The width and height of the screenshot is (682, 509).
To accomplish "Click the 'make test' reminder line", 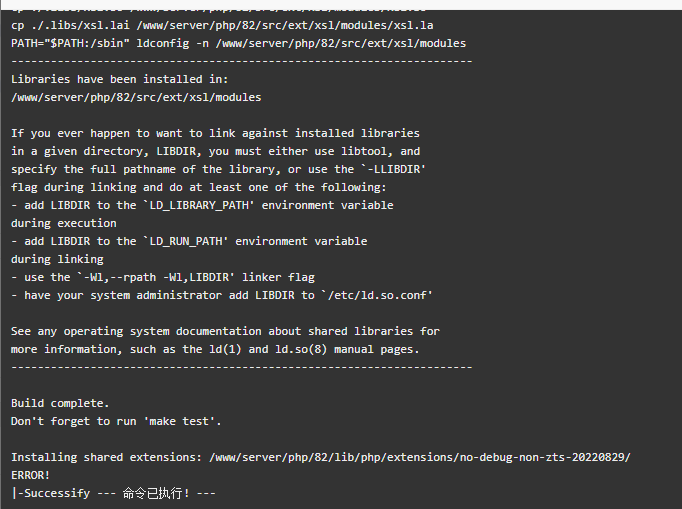I will (116, 421).
